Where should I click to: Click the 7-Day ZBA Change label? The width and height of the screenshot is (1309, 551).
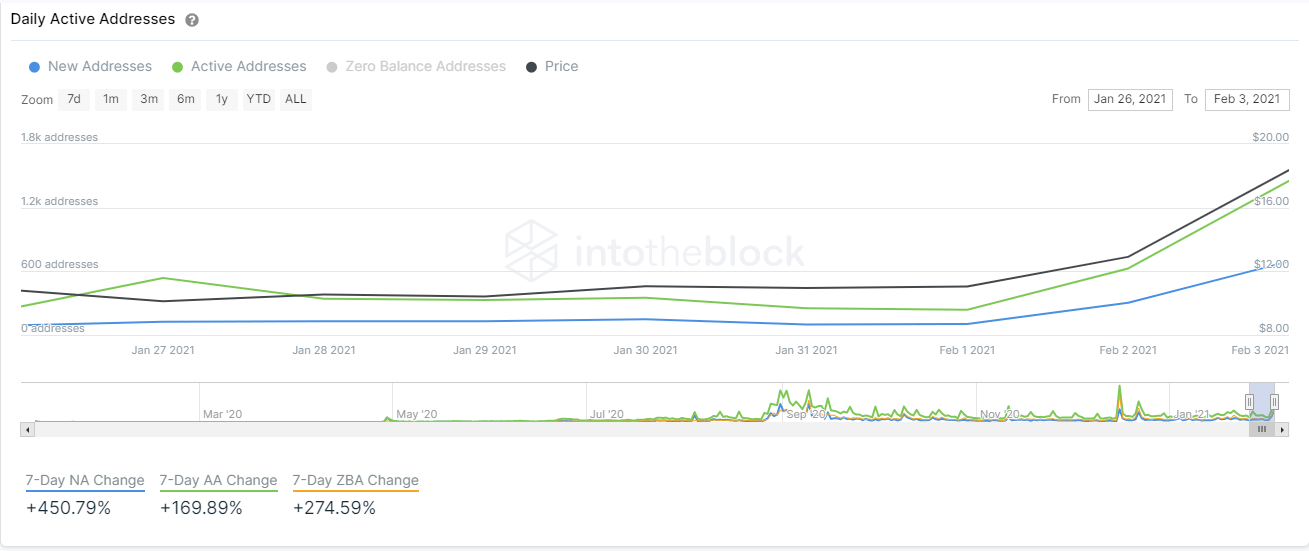(x=356, y=481)
